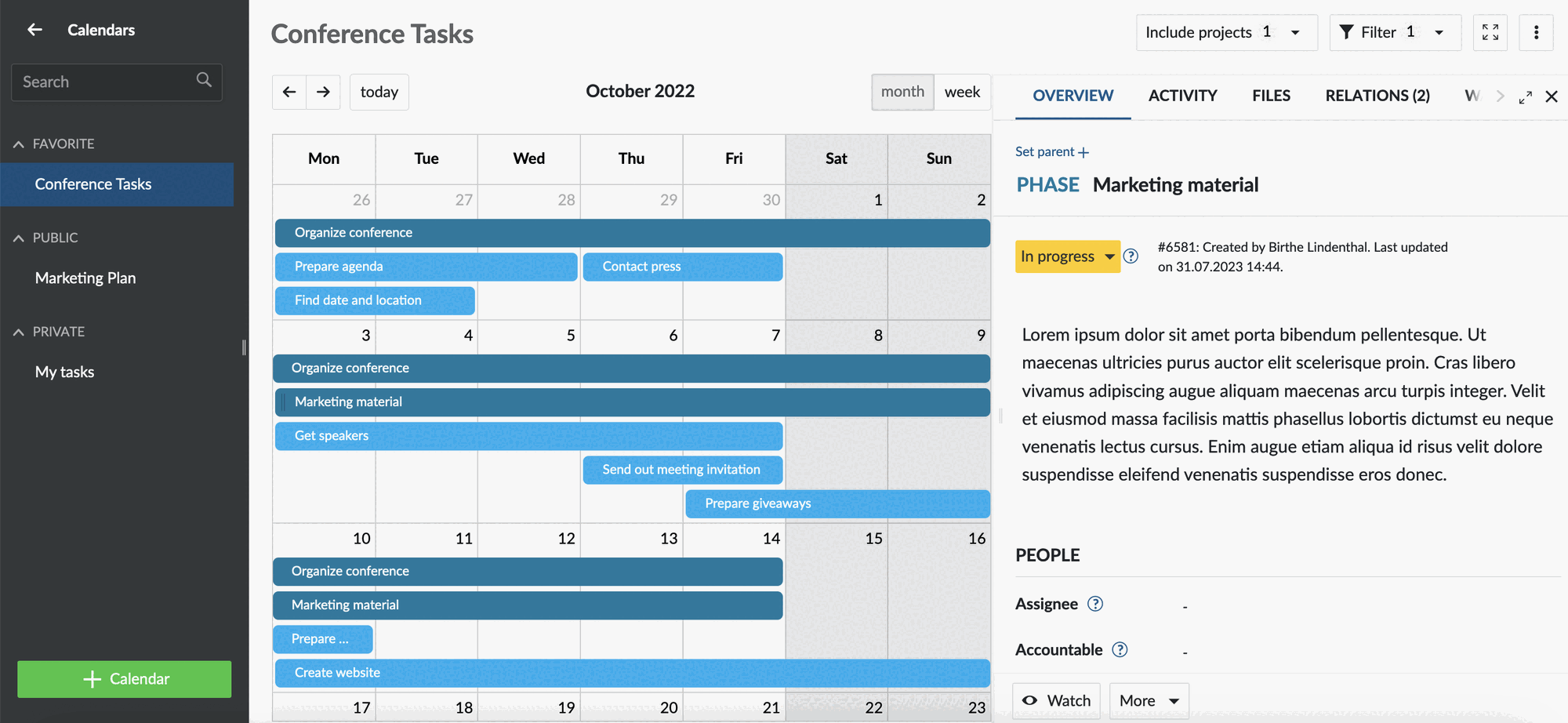Create a new calendar with + Calendar
Viewport: 1568px width, 723px height.
click(125, 679)
